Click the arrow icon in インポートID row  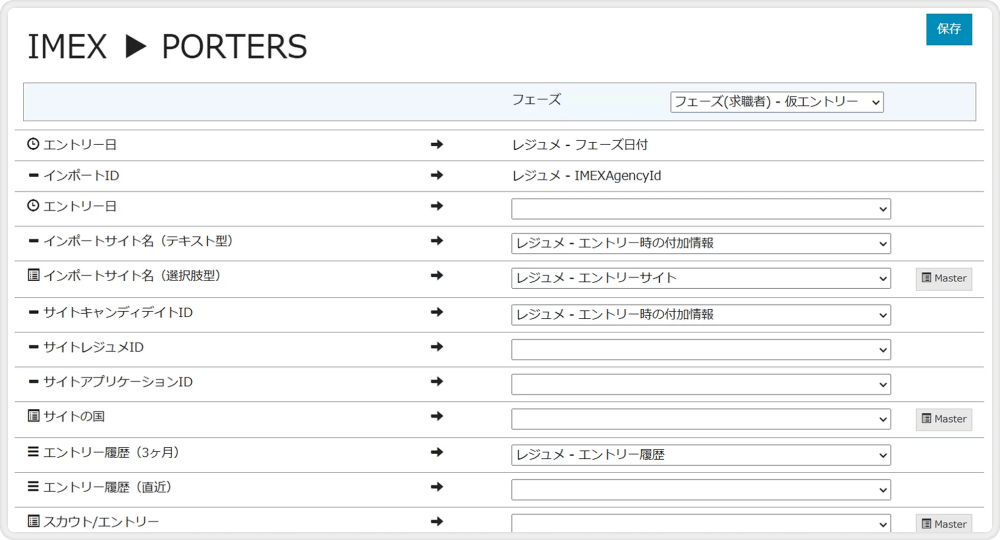(x=437, y=176)
